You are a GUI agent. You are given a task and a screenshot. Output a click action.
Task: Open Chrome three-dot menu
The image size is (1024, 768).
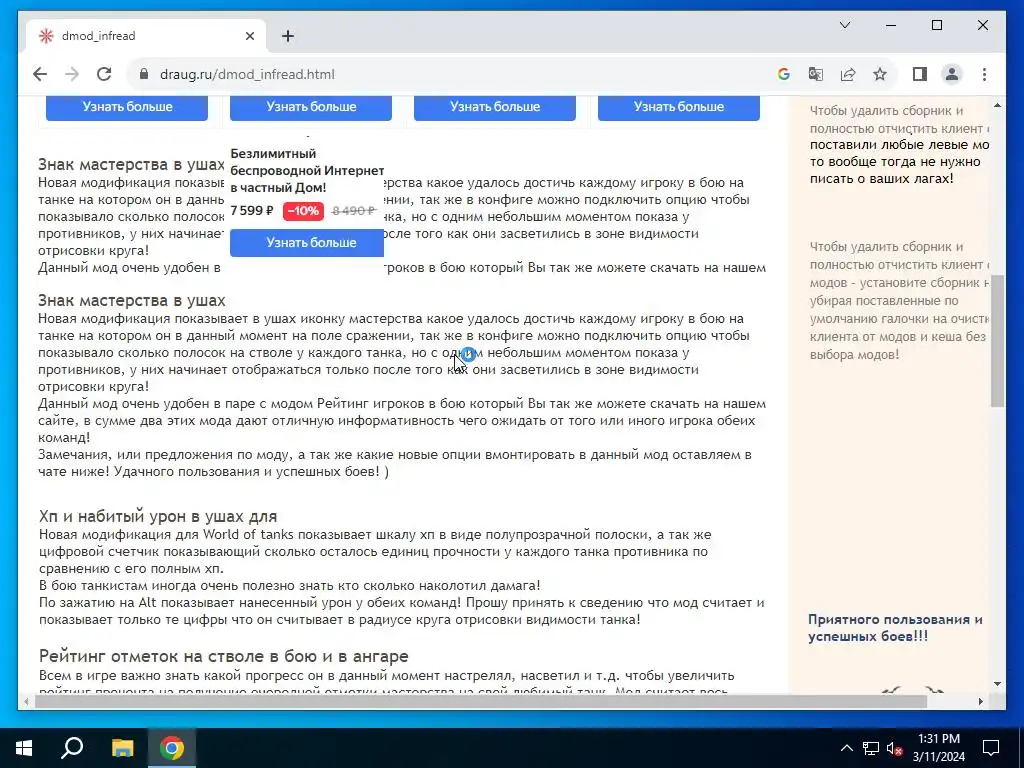coord(984,74)
